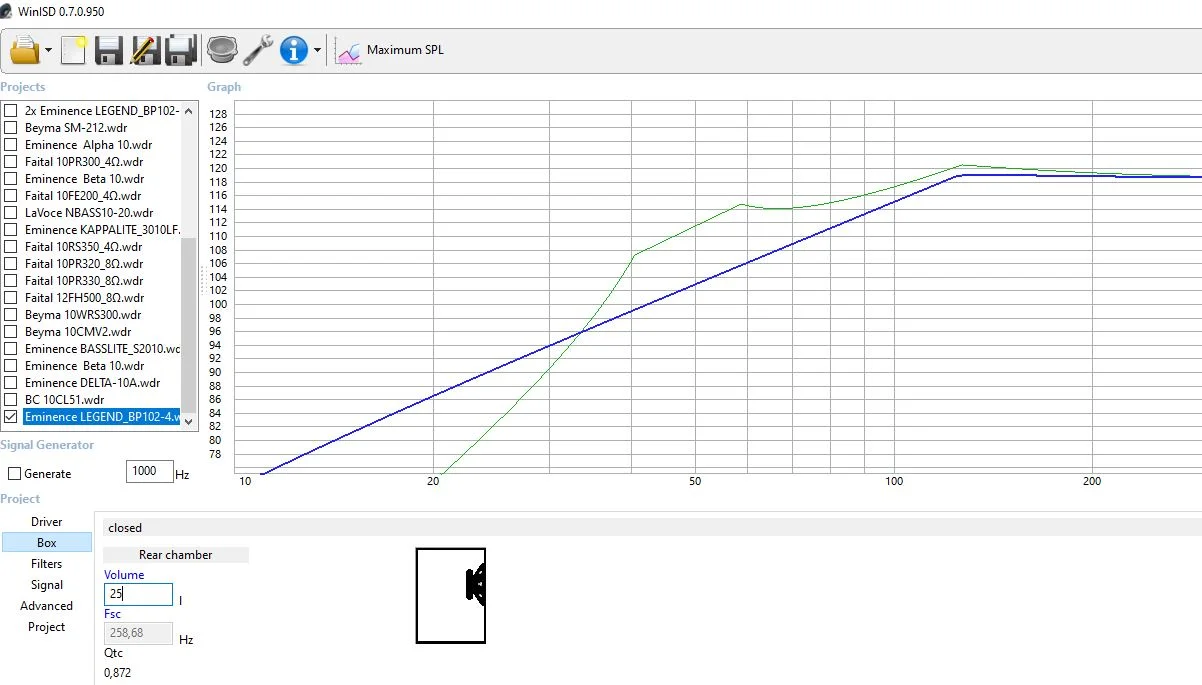Click the Volume input field
This screenshot has width=1202, height=685.
point(138,594)
